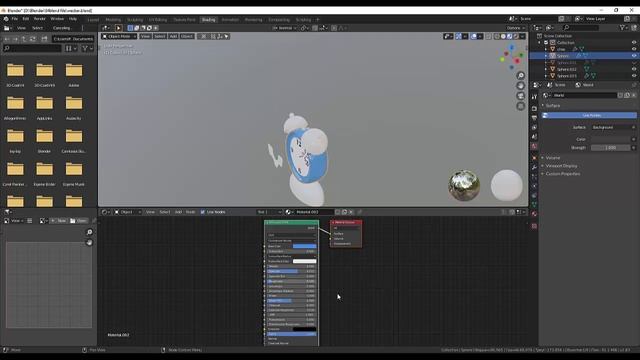Click the New button in the image editor
640x360 pixels.
[58, 221]
